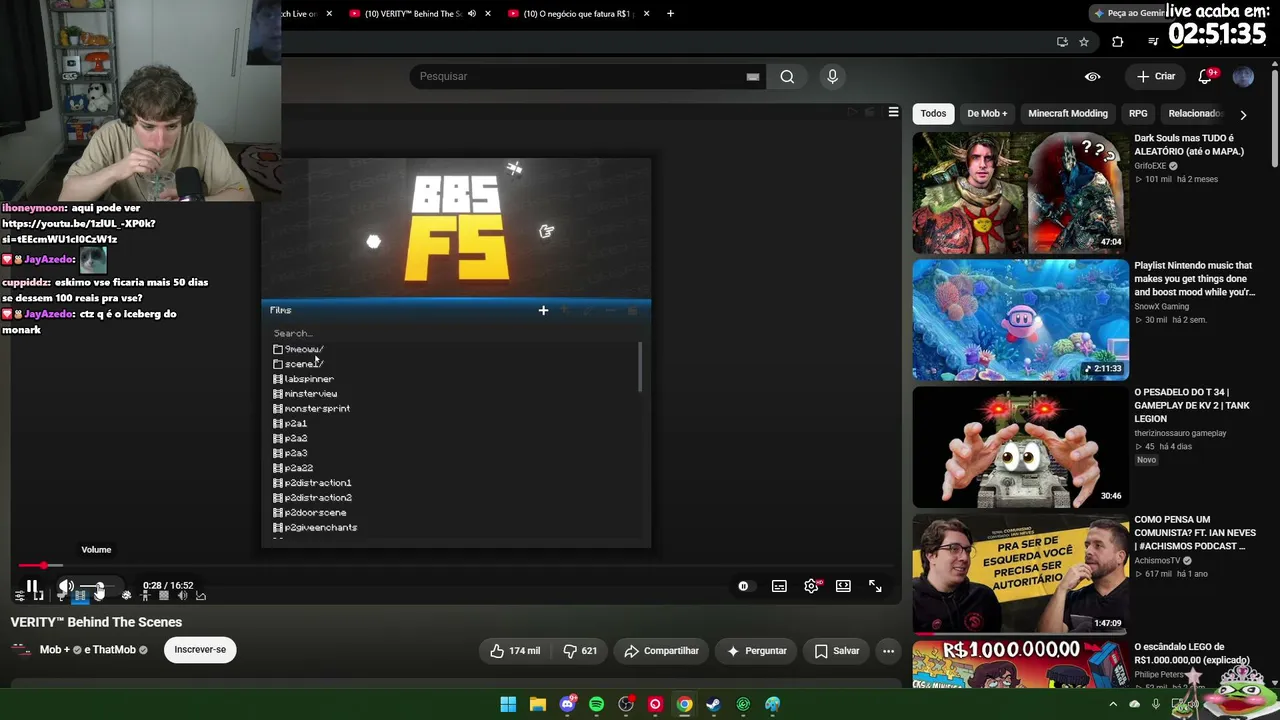Open the GrifoEXE channel name
The image size is (1280, 720).
click(1150, 166)
